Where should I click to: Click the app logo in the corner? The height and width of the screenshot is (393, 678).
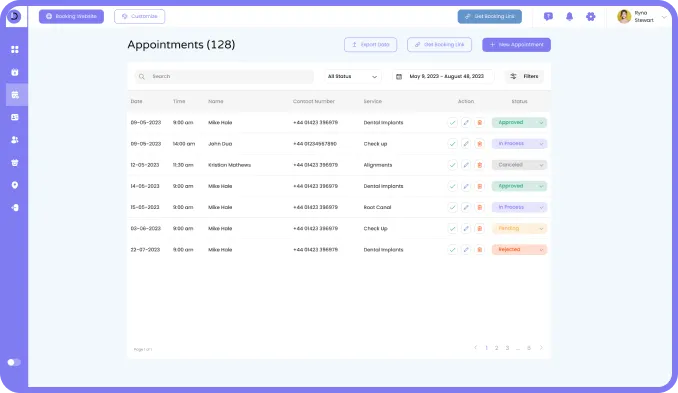(x=14, y=16)
